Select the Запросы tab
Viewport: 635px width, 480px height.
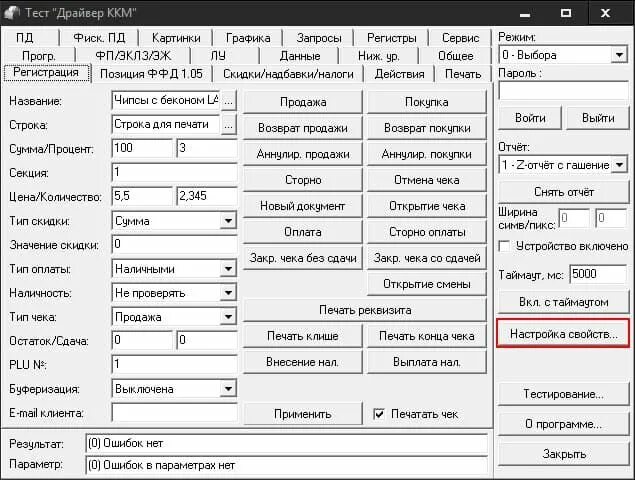319,38
